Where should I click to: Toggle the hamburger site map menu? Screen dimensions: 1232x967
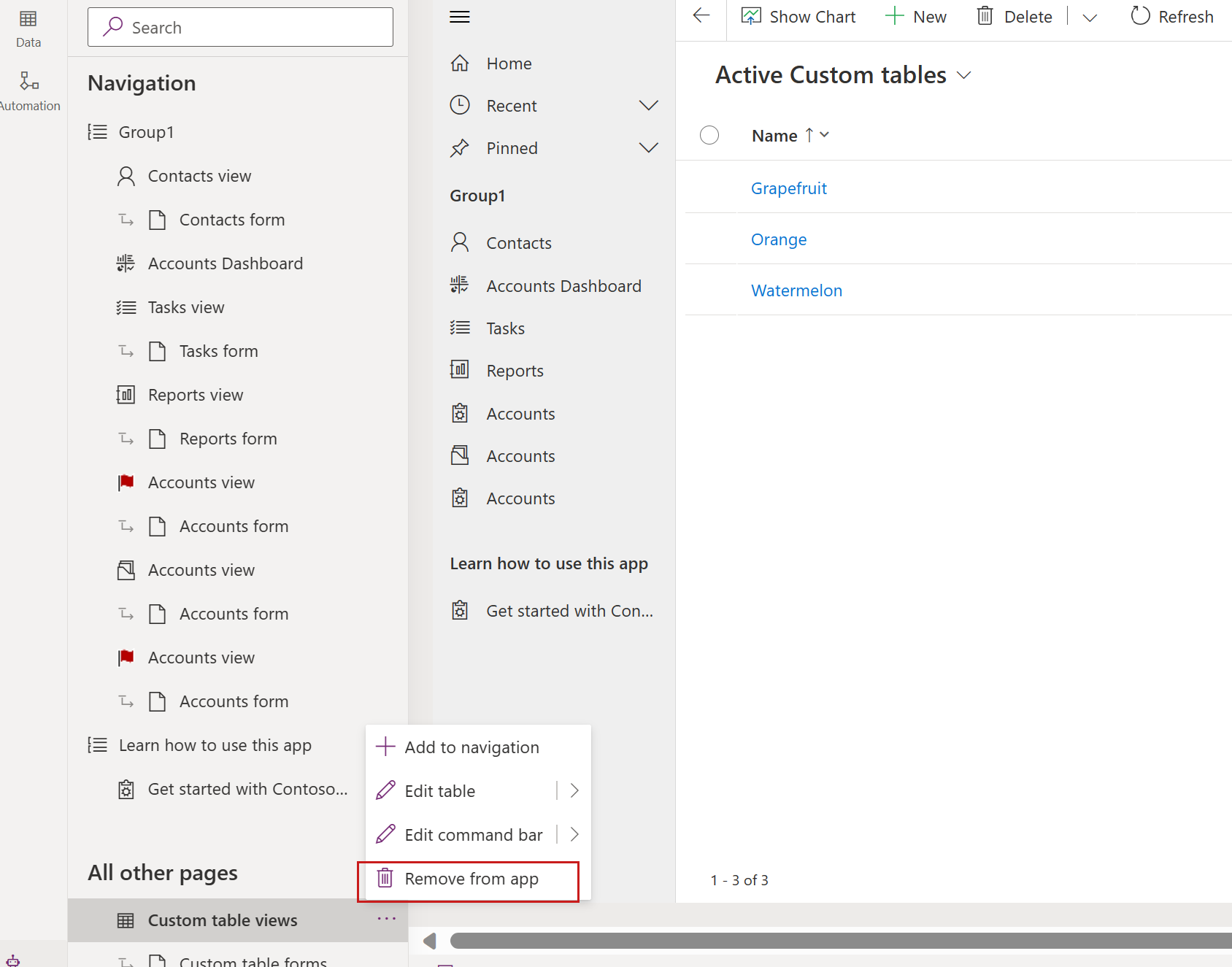460,17
